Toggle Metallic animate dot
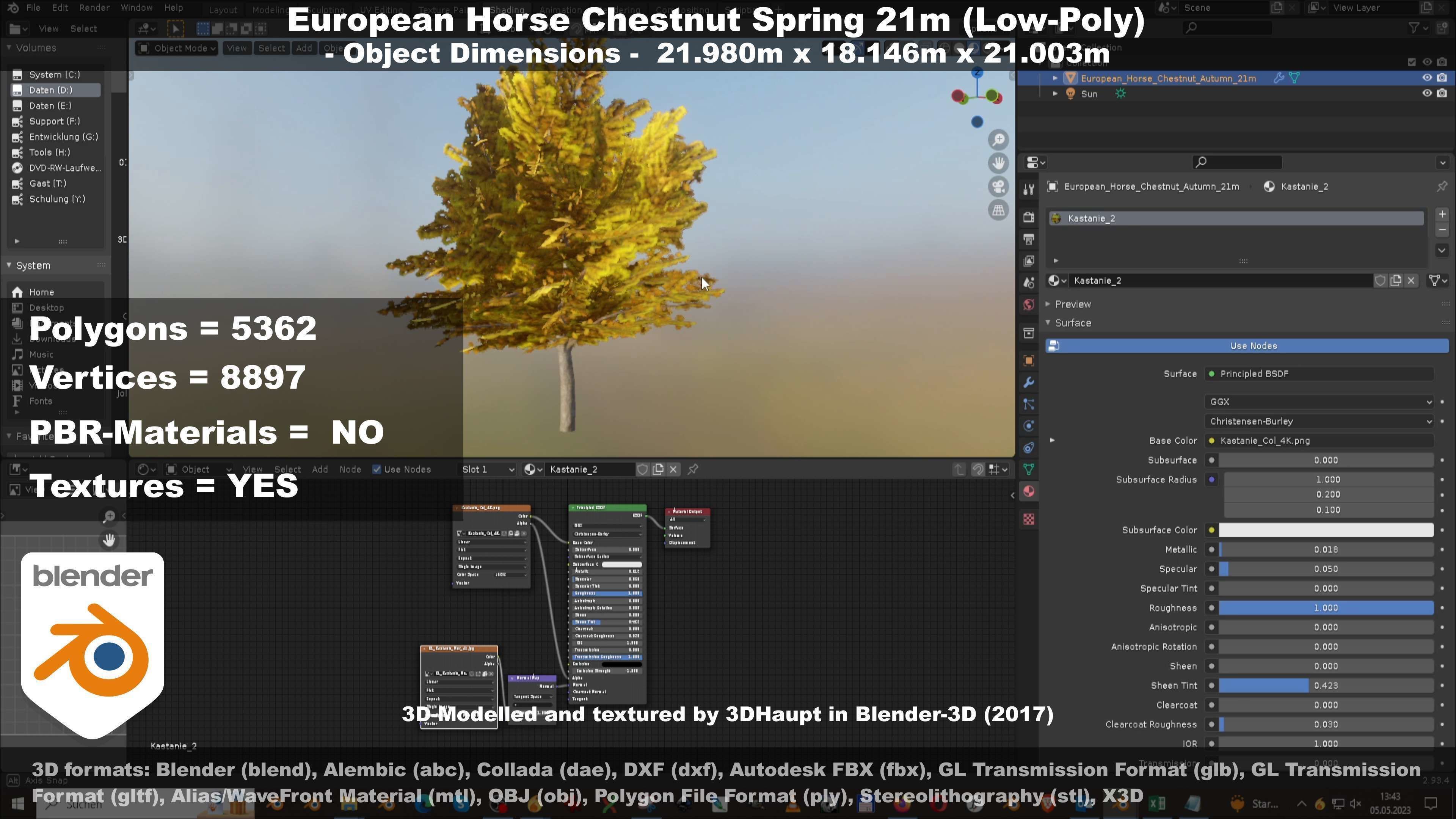1456x819 pixels. click(x=1442, y=549)
